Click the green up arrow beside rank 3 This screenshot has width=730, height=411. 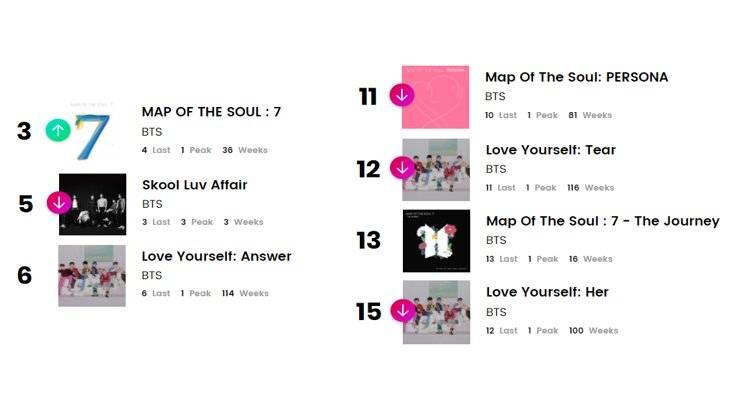[x=58, y=130]
